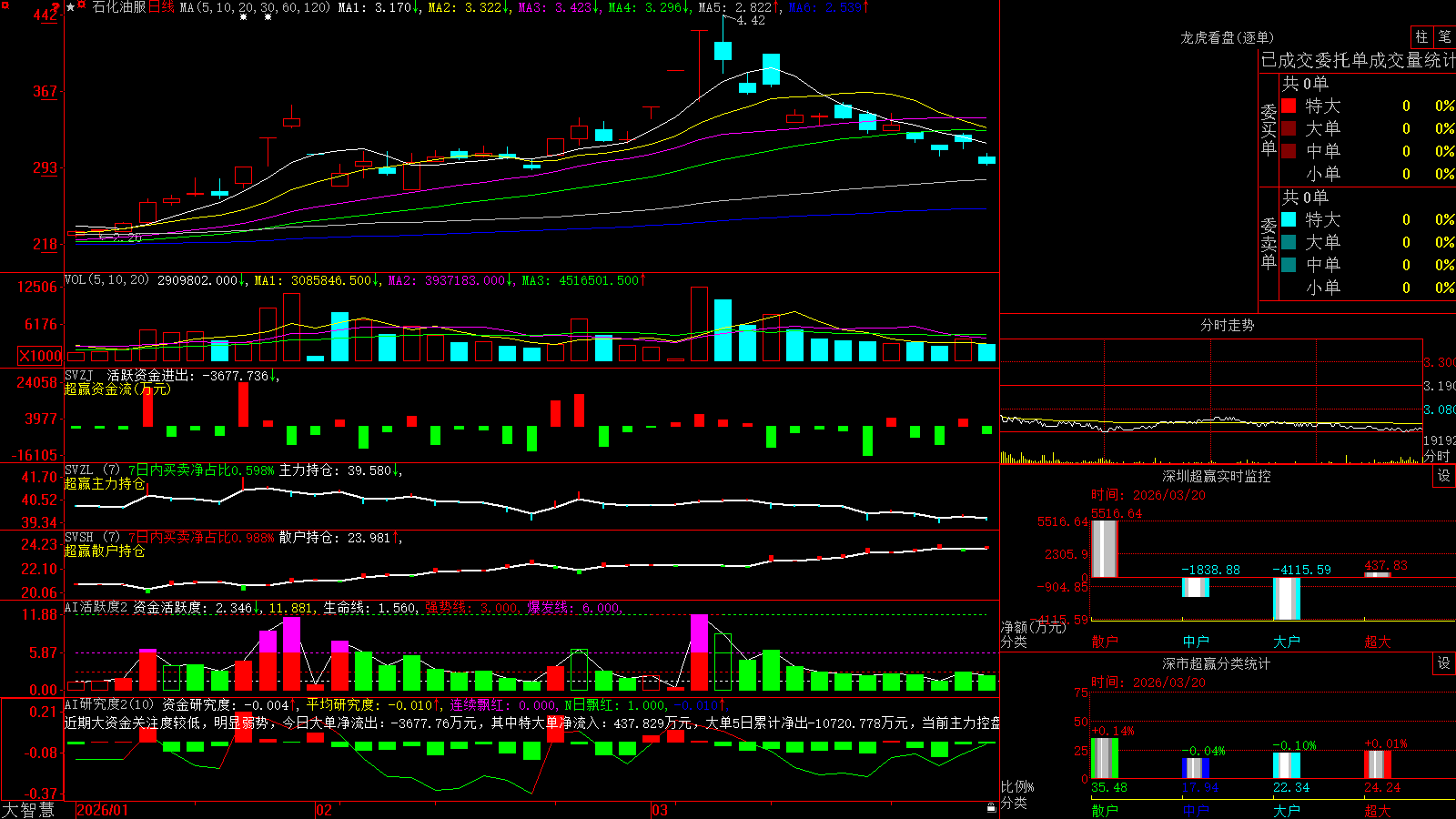This screenshot has width=1456, height=819.
Task: Click the 爆发线: 6.000 label
Action: click(x=574, y=608)
